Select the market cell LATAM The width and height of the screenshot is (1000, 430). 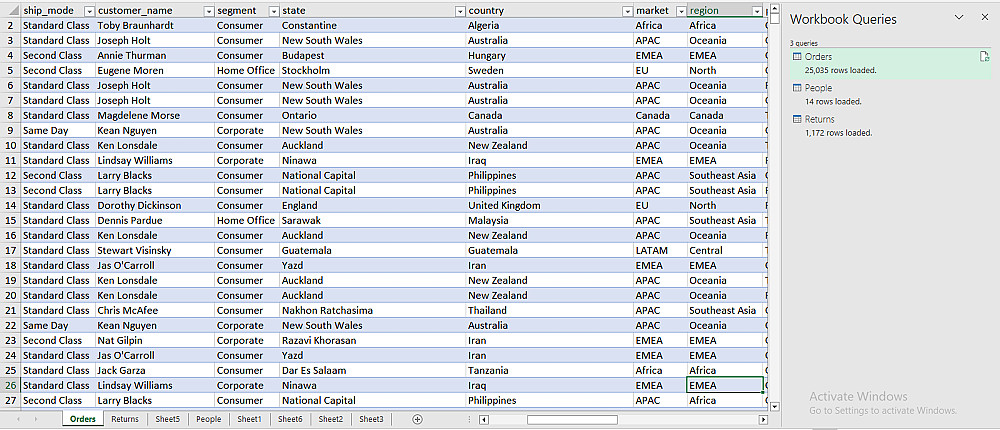coord(660,250)
